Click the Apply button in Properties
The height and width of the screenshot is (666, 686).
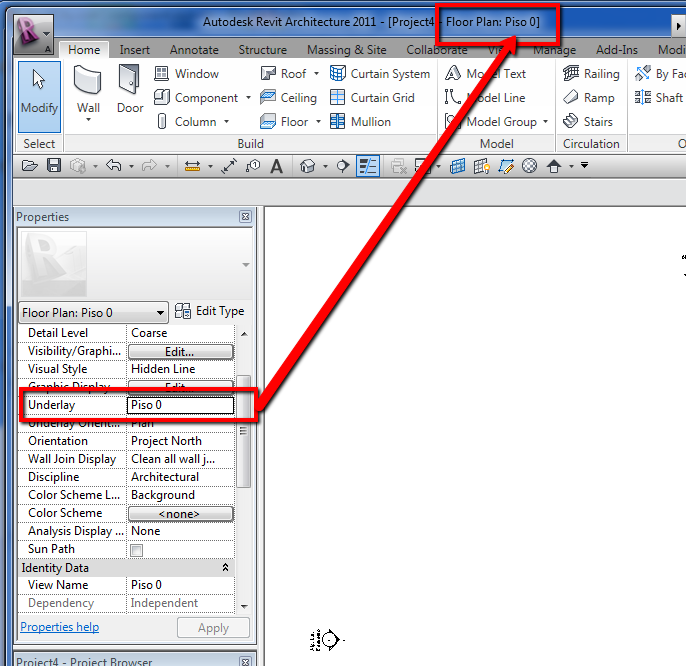pos(213,628)
